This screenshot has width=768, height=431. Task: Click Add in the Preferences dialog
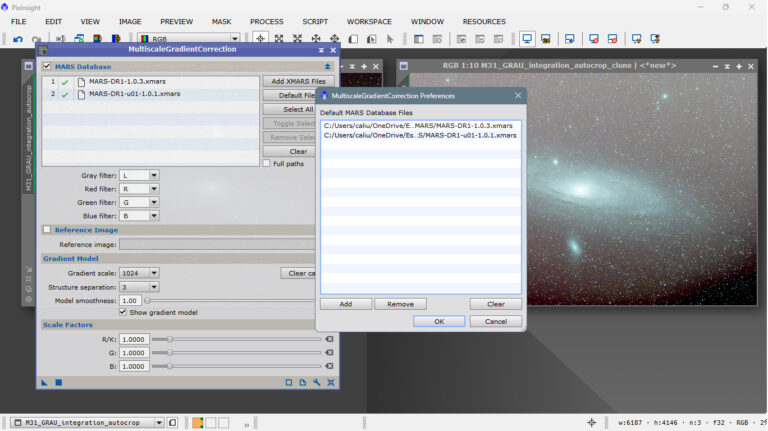346,304
